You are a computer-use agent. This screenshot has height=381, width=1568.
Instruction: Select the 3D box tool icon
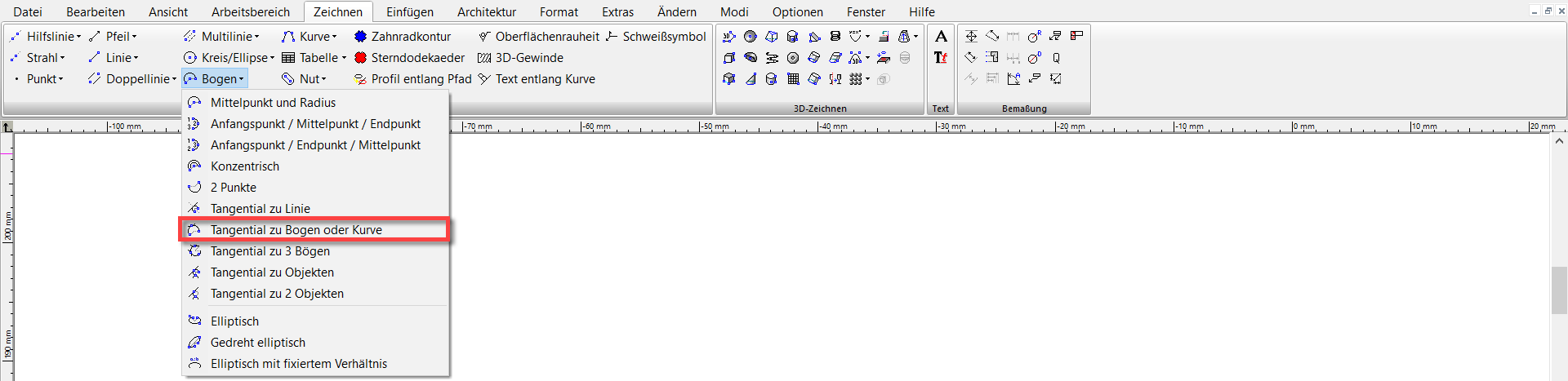click(728, 57)
